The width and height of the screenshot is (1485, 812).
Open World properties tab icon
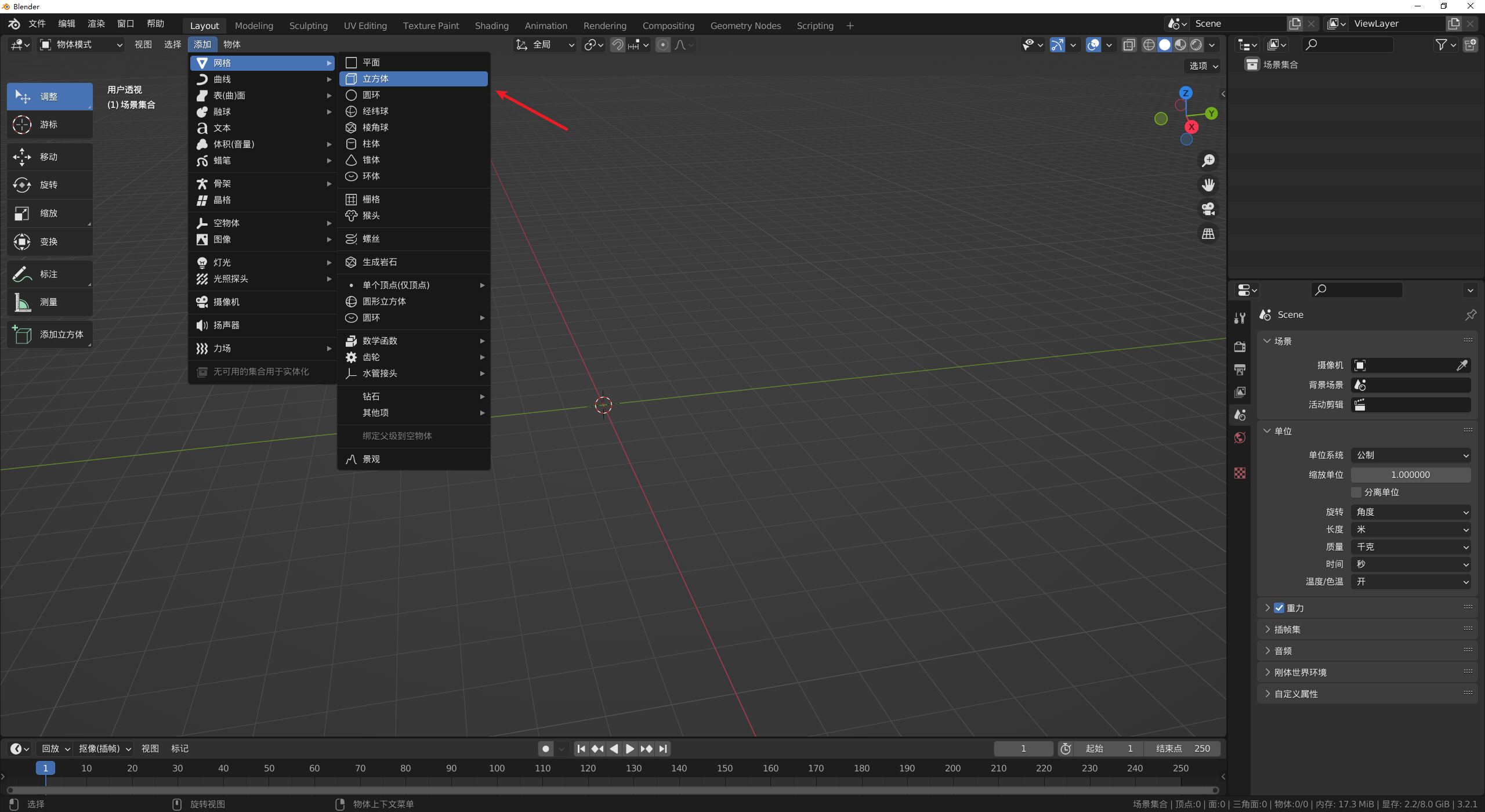click(x=1240, y=438)
